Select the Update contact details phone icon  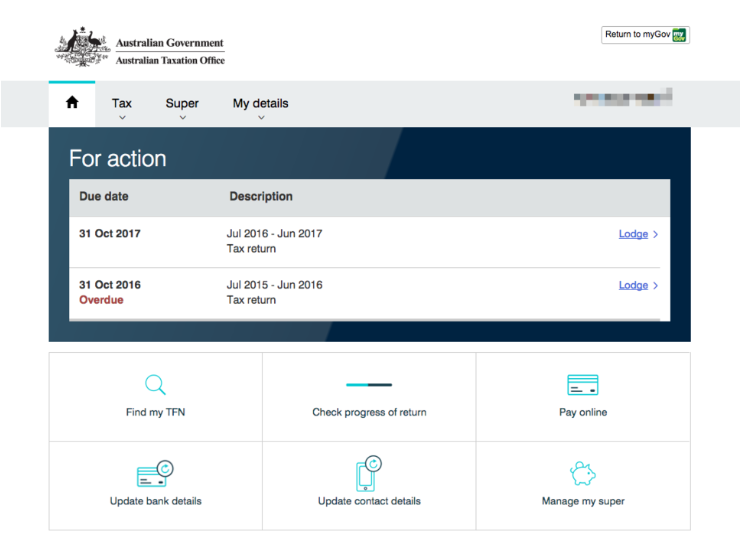(369, 474)
